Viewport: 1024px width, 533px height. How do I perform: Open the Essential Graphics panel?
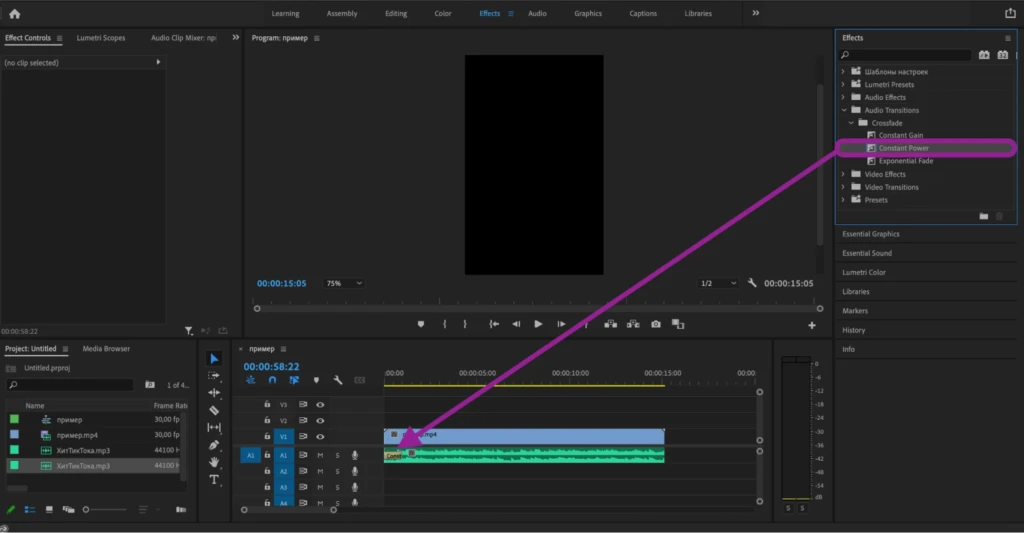point(871,234)
